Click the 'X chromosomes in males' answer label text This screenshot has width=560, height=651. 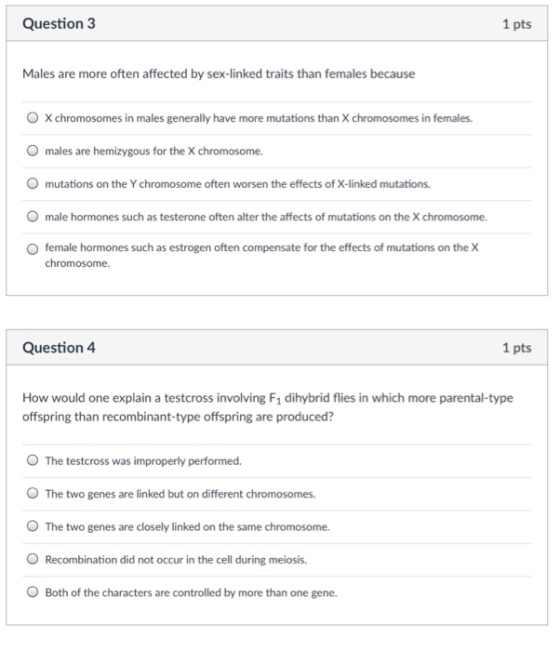pyautogui.click(x=259, y=118)
